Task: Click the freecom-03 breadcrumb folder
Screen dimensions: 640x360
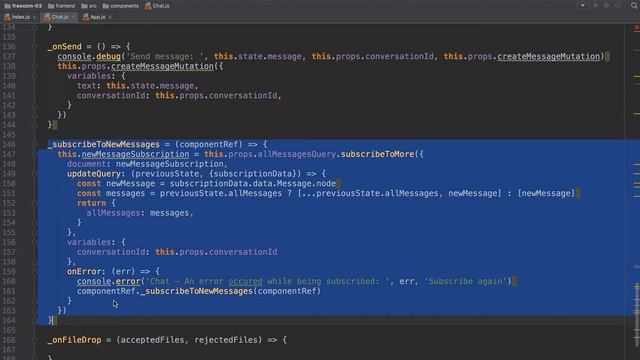Action: [x=23, y=6]
